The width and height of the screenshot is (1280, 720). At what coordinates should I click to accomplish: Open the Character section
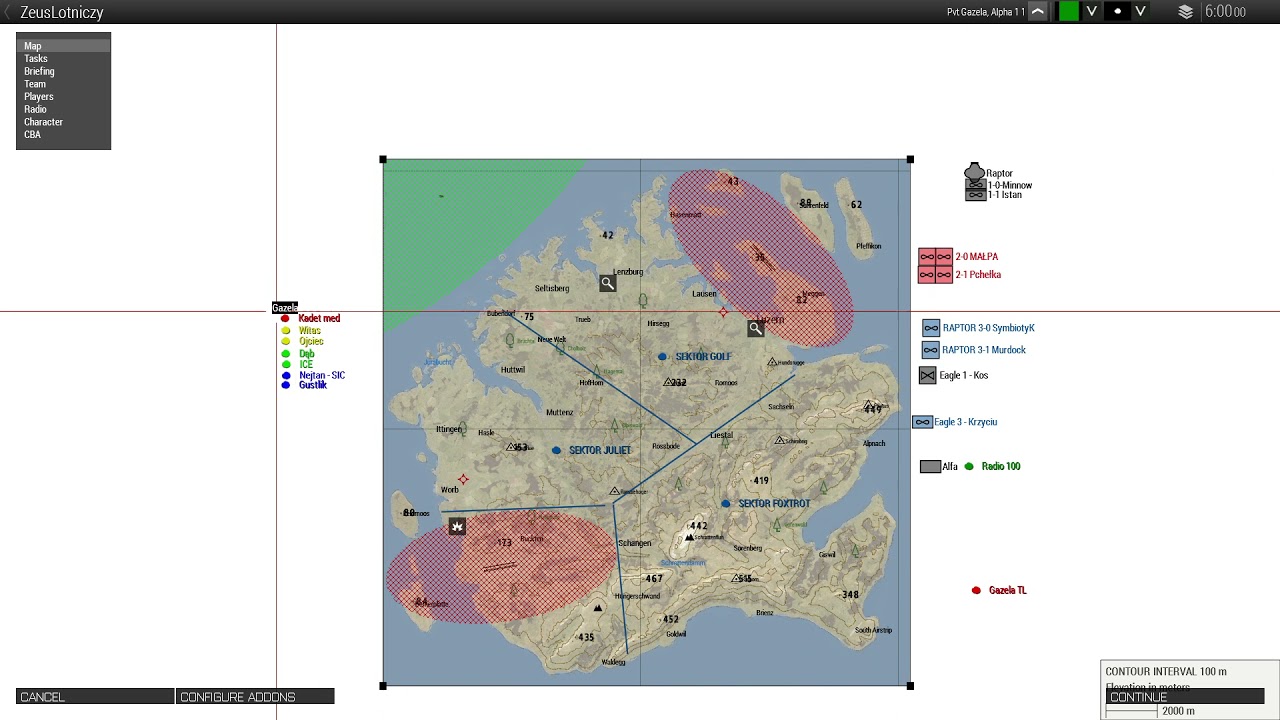click(x=63, y=122)
